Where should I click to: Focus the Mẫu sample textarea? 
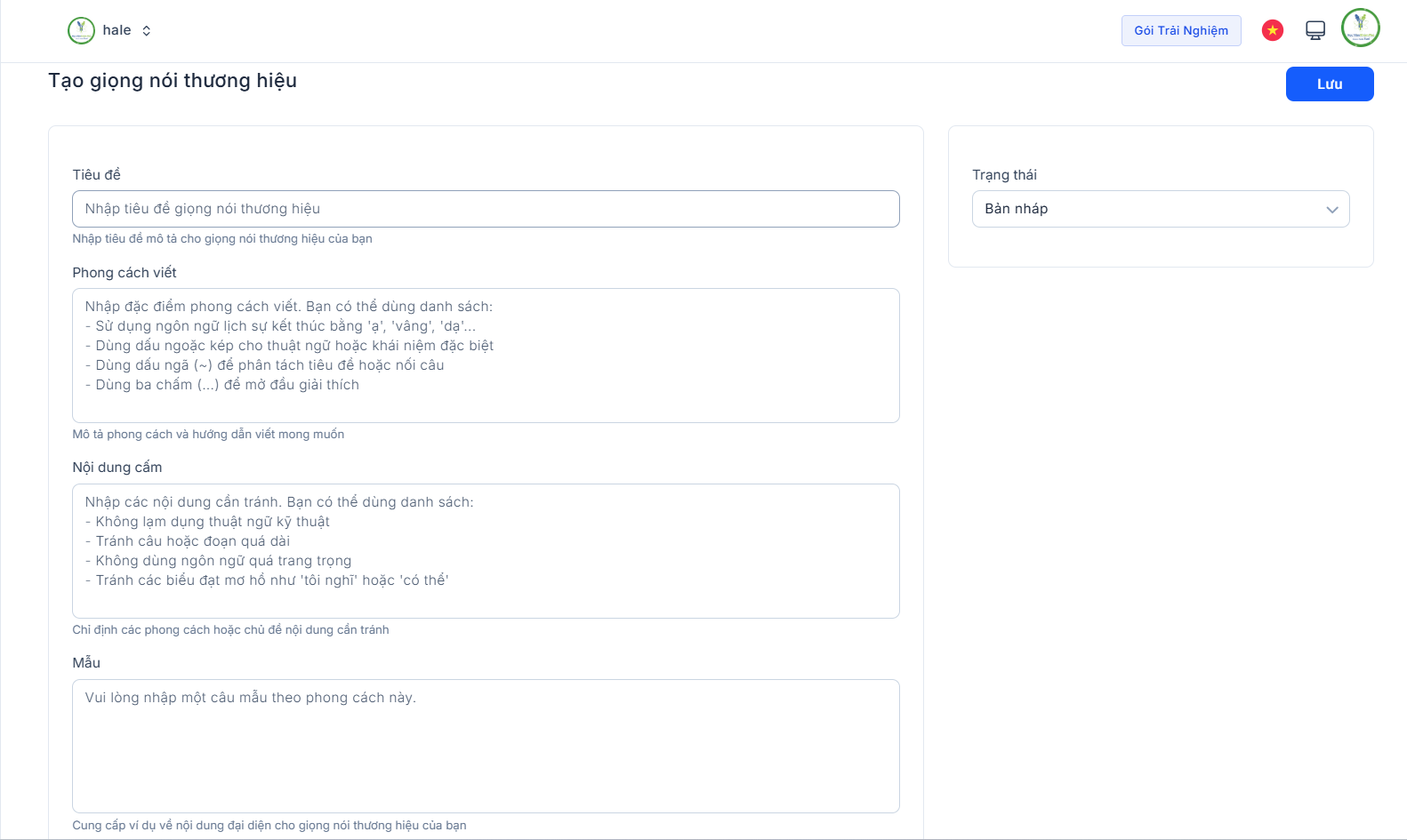coord(486,747)
